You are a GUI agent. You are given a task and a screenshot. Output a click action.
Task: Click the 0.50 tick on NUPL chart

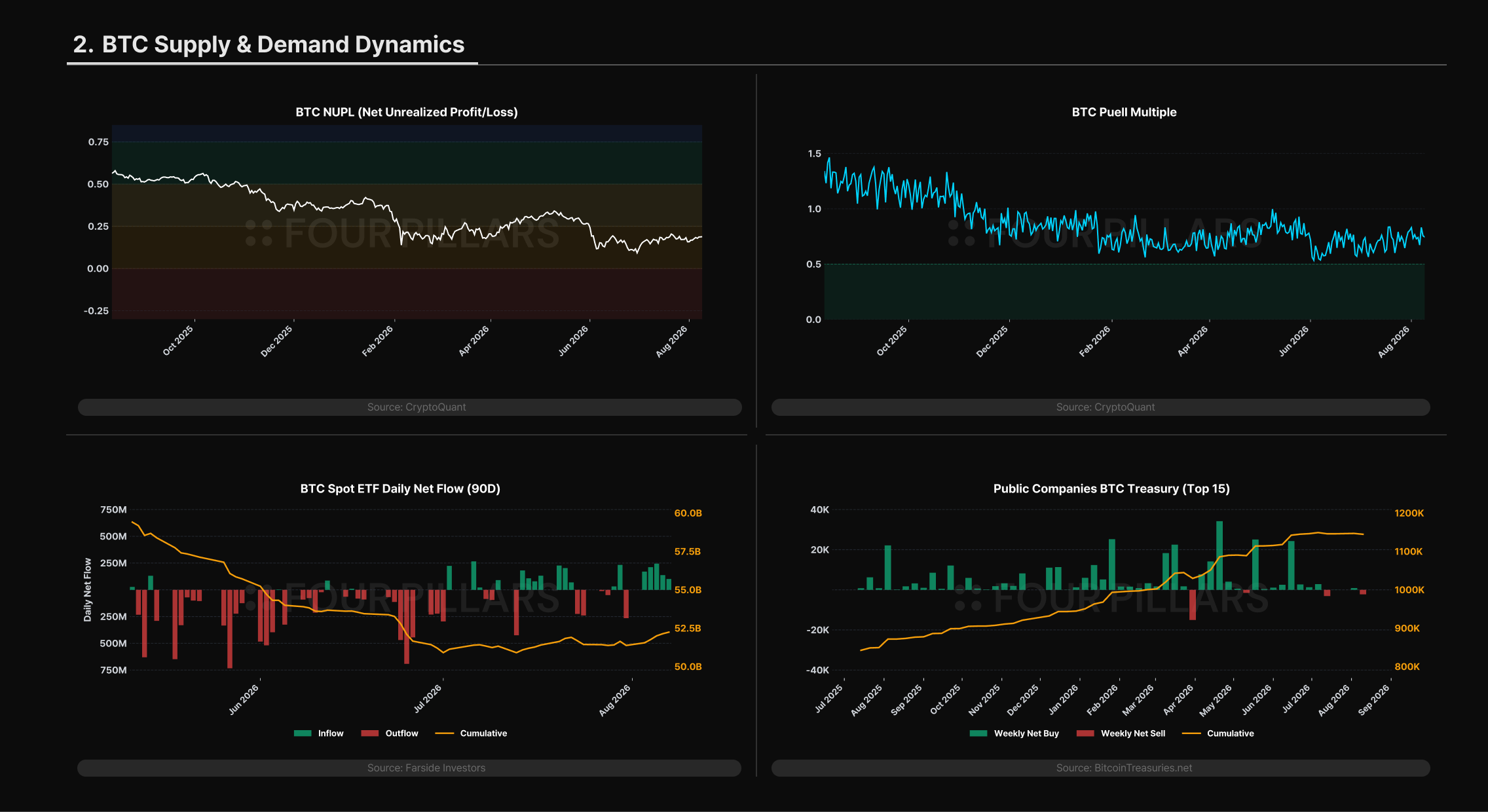(x=98, y=184)
